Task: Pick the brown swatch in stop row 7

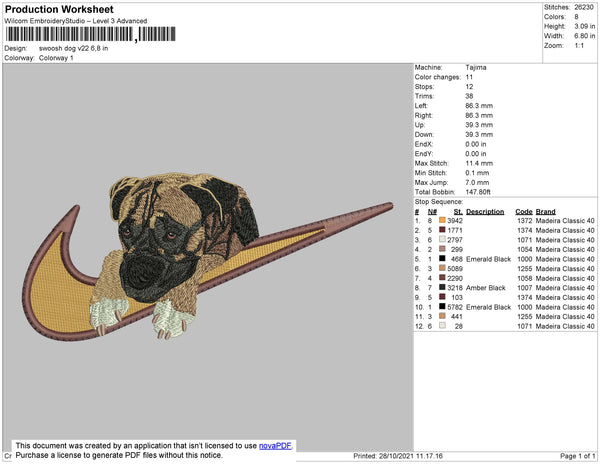Action: [442, 278]
